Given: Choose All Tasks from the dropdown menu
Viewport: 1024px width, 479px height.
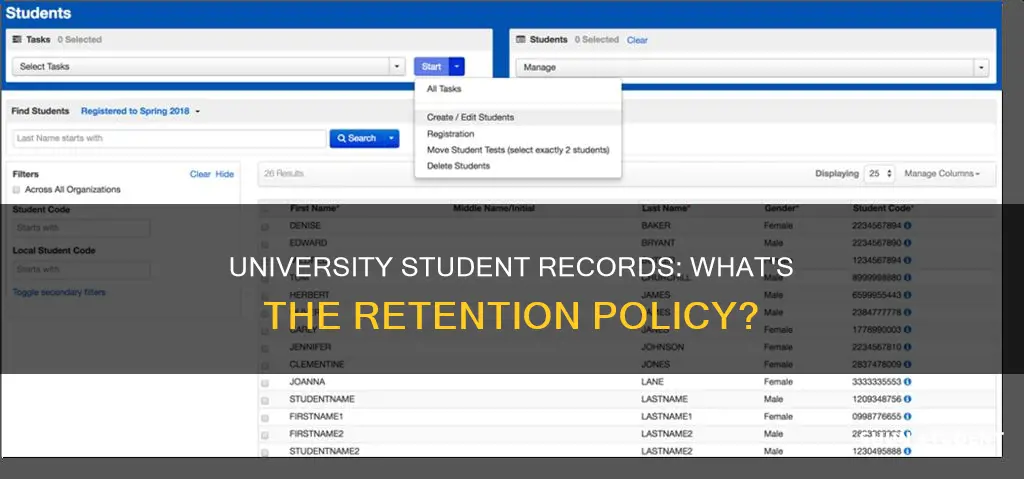Looking at the screenshot, I should coord(444,89).
